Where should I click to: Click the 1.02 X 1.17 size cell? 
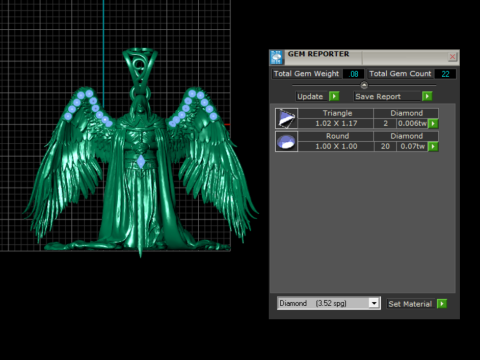[336, 123]
